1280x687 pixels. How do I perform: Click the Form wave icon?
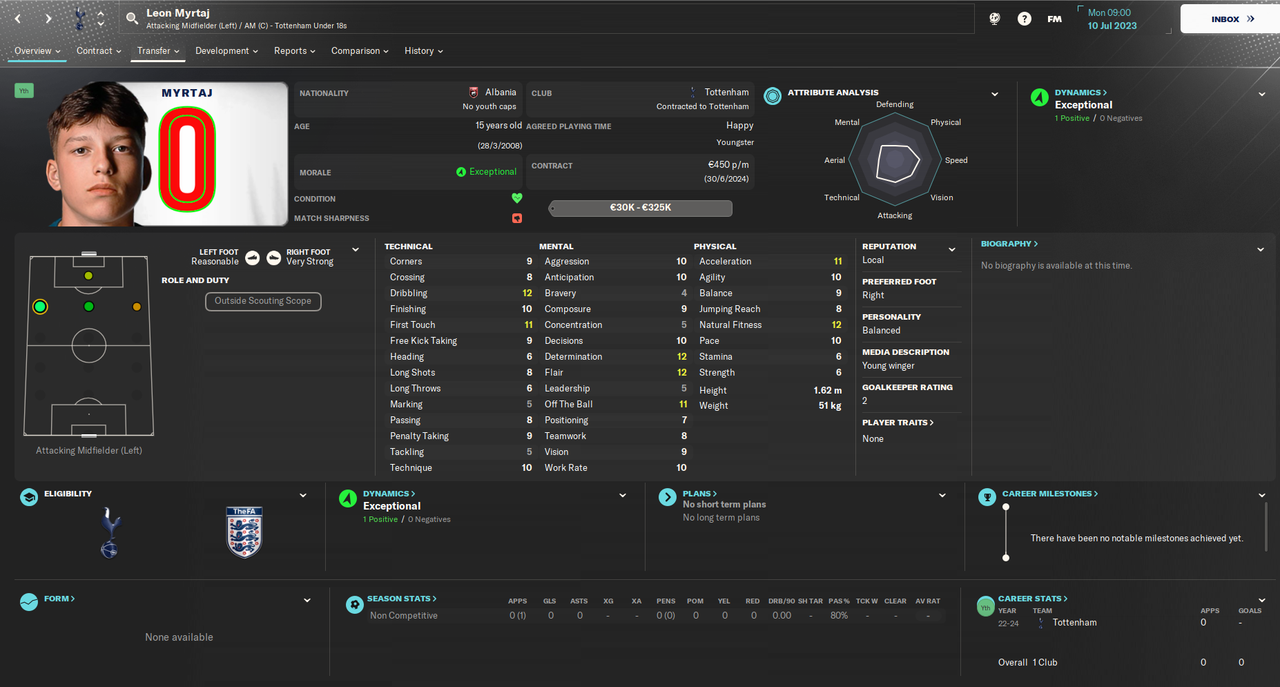pyautogui.click(x=30, y=602)
